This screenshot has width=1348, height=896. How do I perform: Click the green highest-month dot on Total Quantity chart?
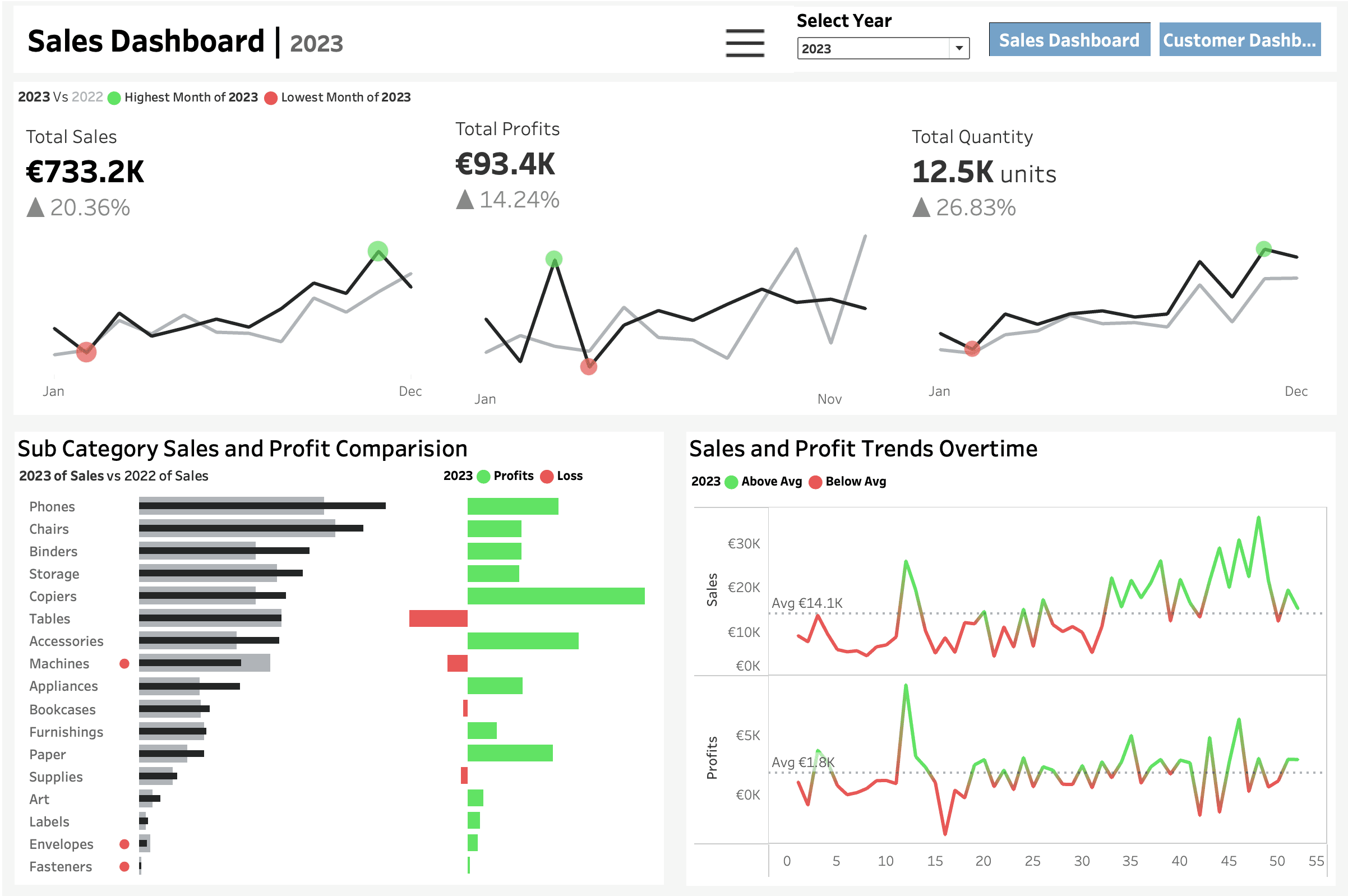[x=1263, y=249]
